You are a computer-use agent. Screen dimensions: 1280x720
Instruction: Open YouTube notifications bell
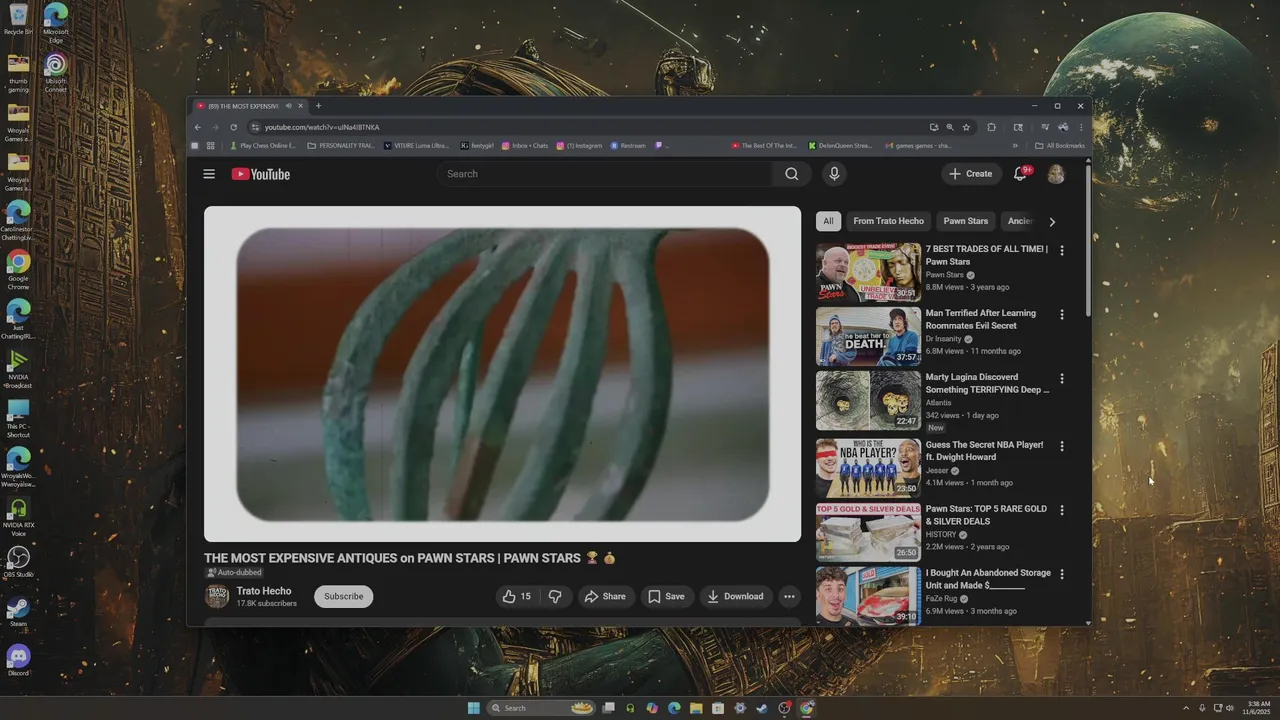point(1020,174)
